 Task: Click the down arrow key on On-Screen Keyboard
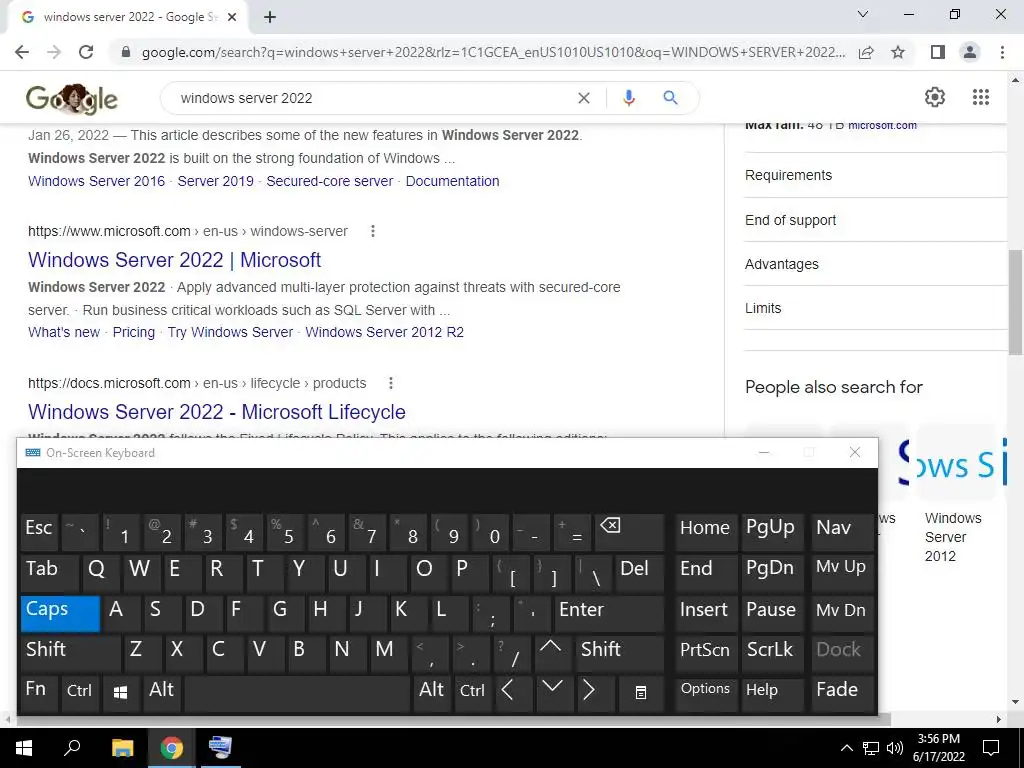click(552, 691)
